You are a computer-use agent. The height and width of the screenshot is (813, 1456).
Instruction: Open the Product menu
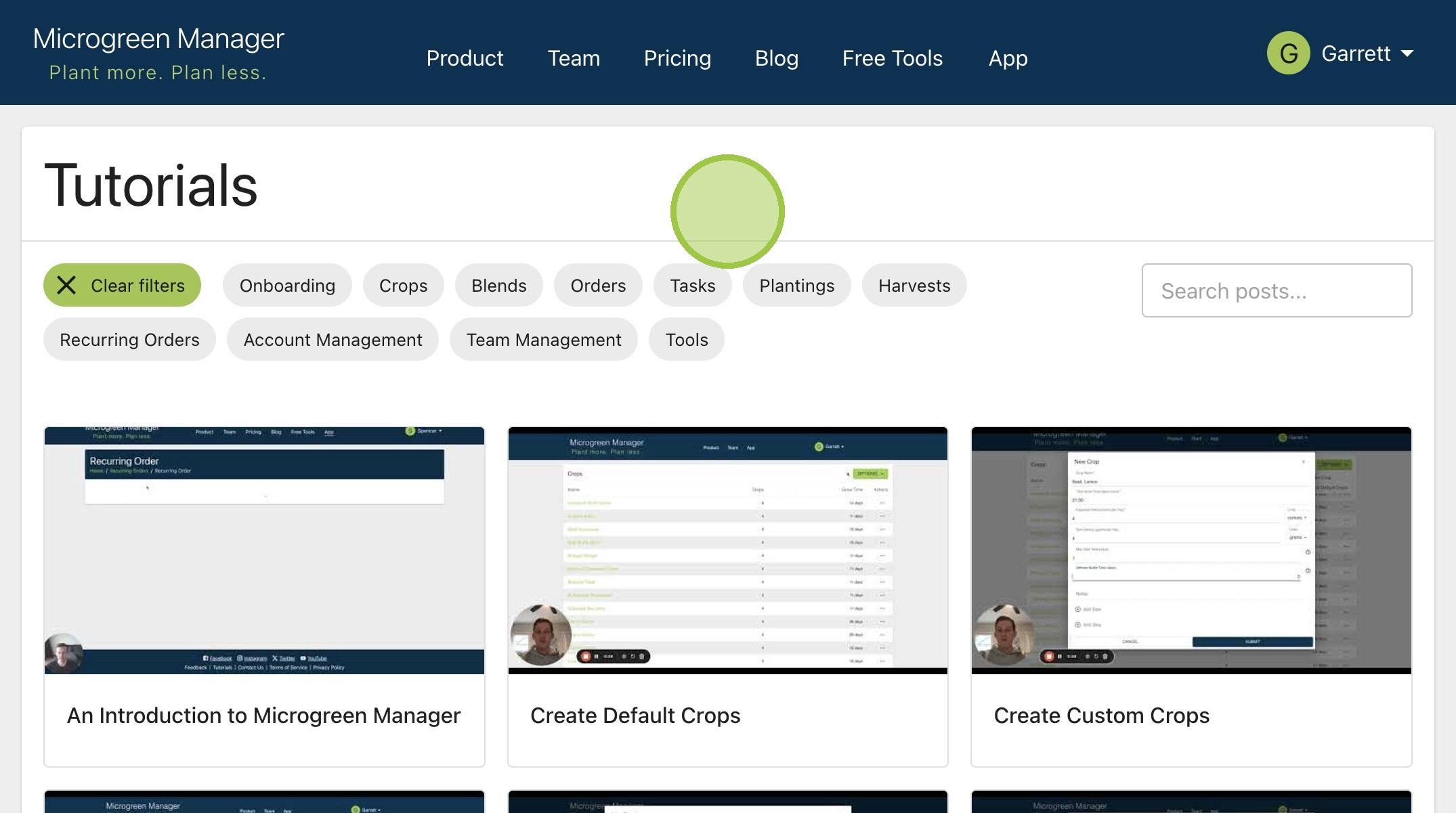[x=465, y=58]
